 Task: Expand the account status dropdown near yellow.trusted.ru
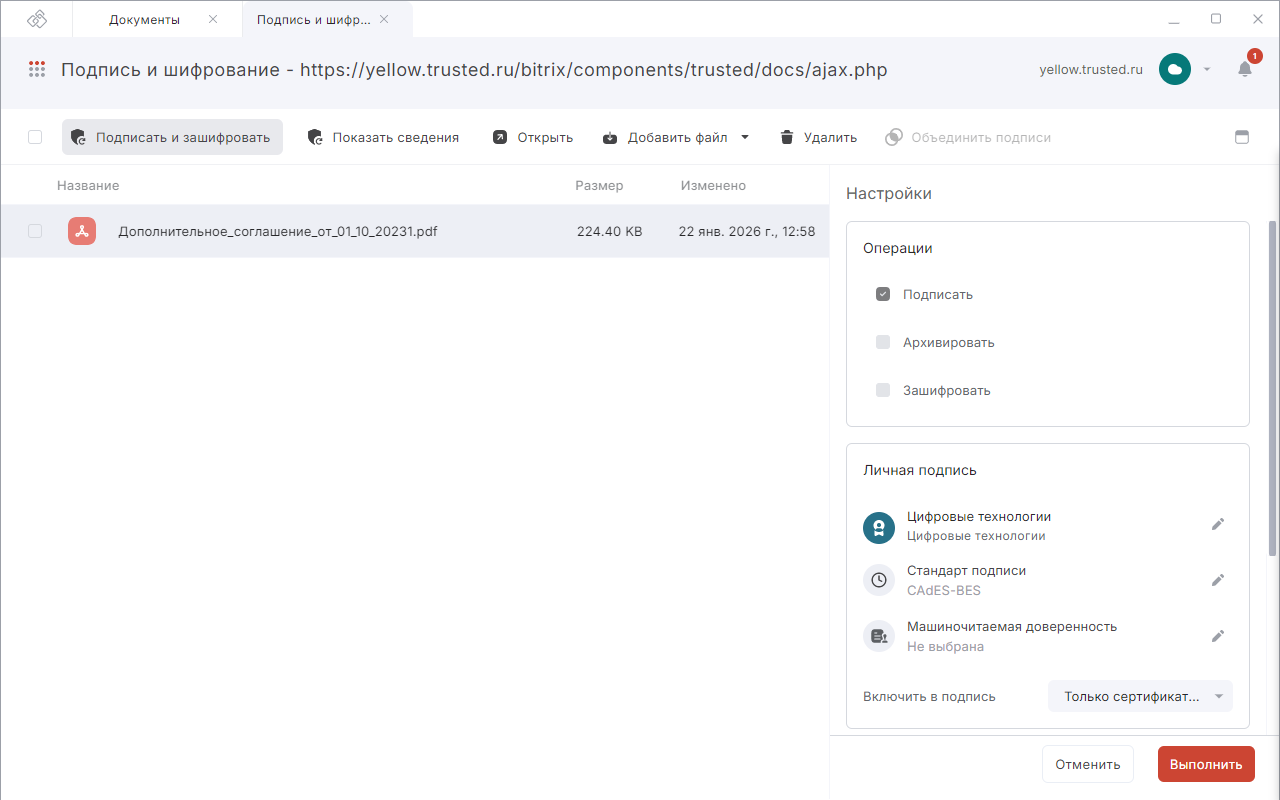pyautogui.click(x=1206, y=70)
